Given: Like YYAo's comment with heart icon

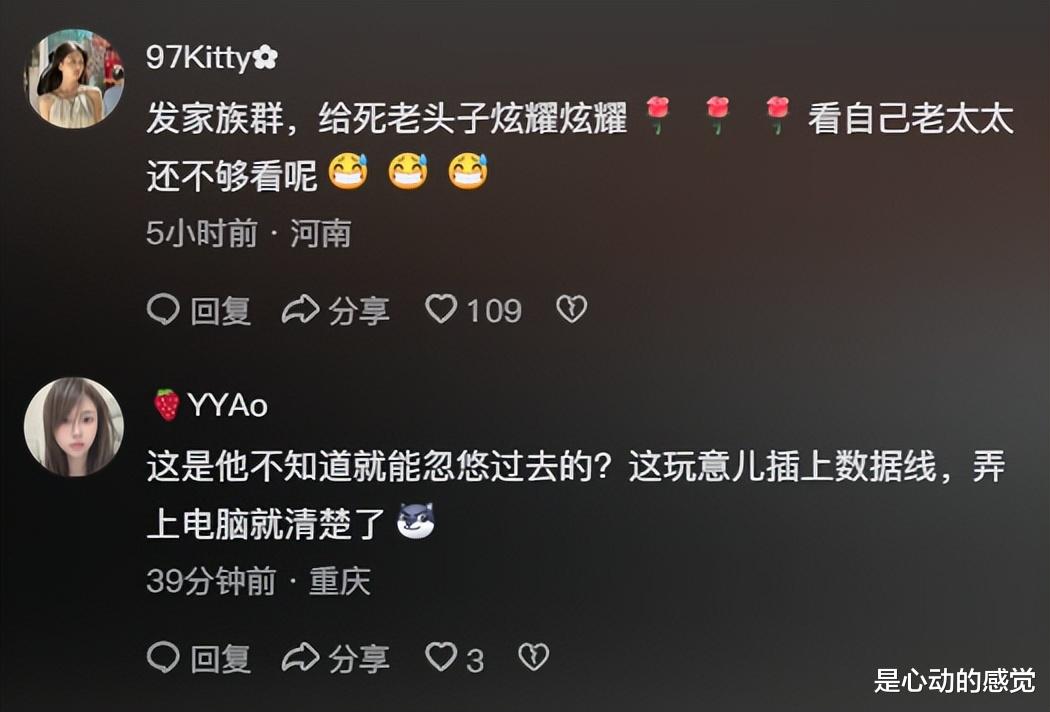Looking at the screenshot, I should 441,657.
